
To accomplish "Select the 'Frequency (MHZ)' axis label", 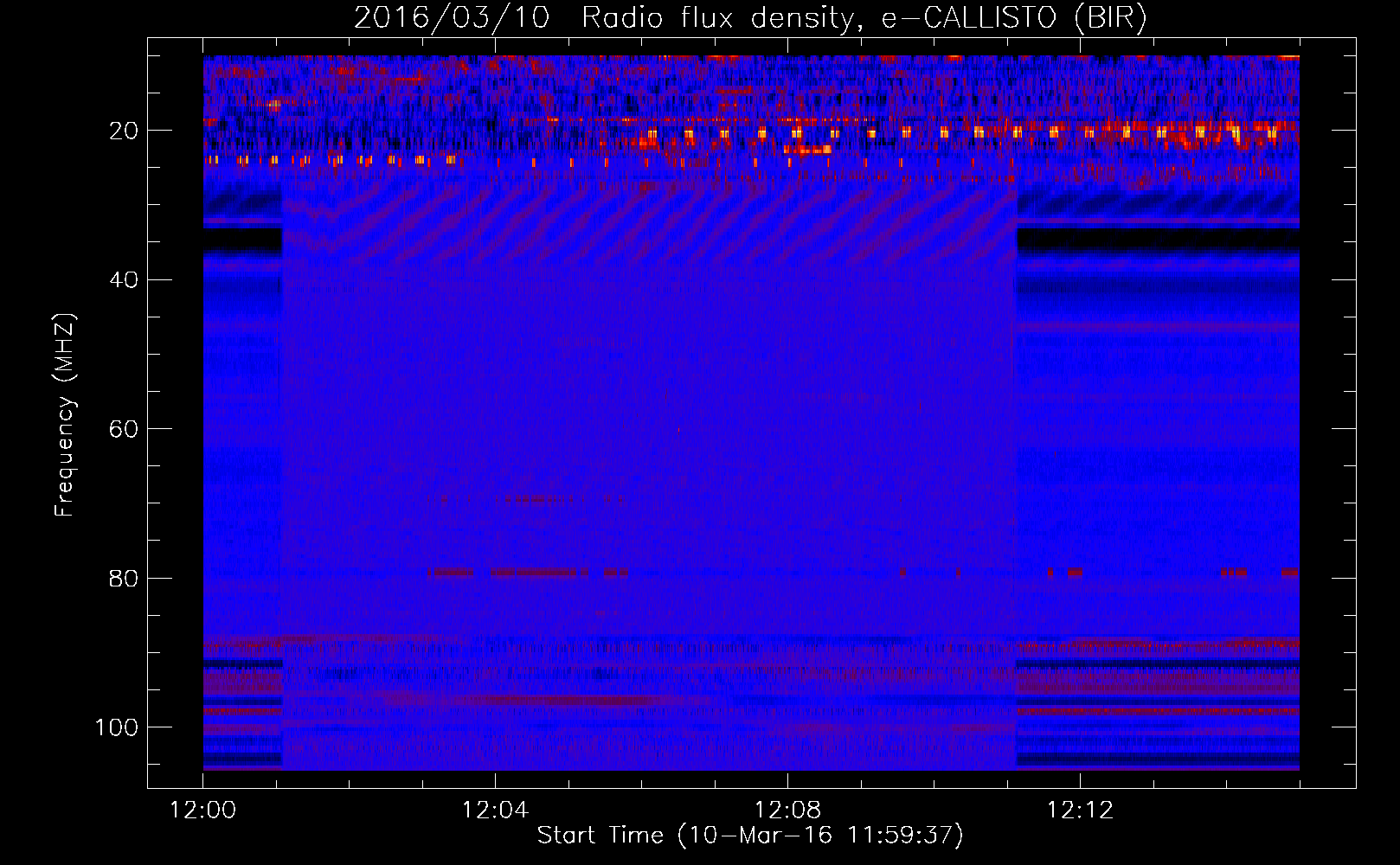I will (x=65, y=415).
